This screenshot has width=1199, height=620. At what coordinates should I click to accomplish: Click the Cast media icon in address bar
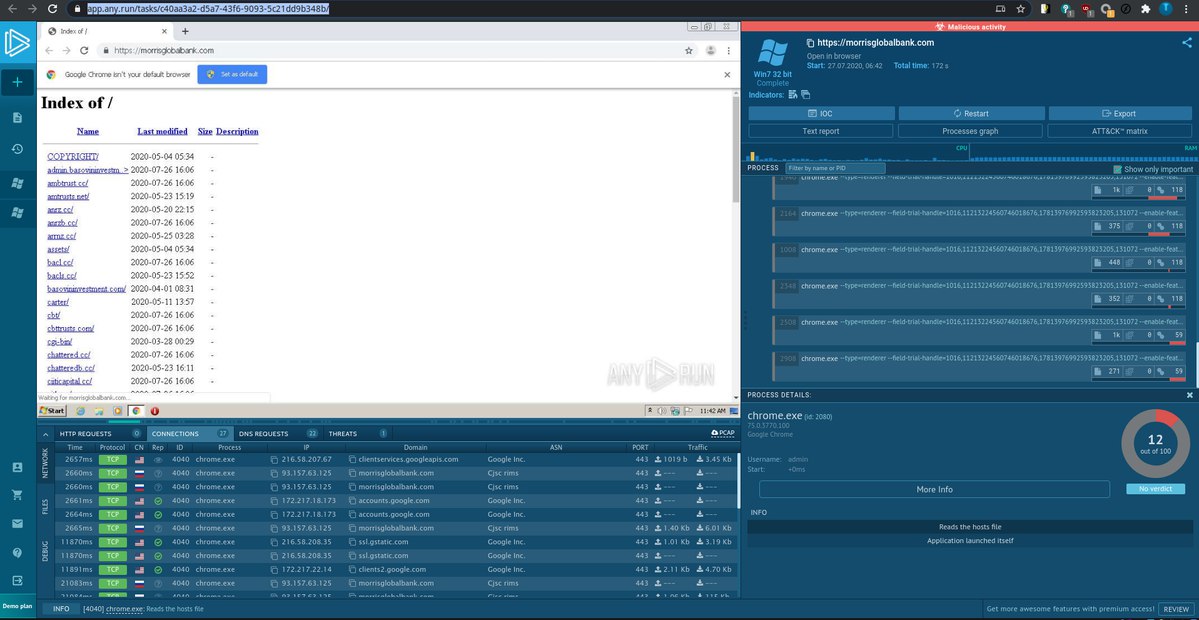click(x=1001, y=9)
